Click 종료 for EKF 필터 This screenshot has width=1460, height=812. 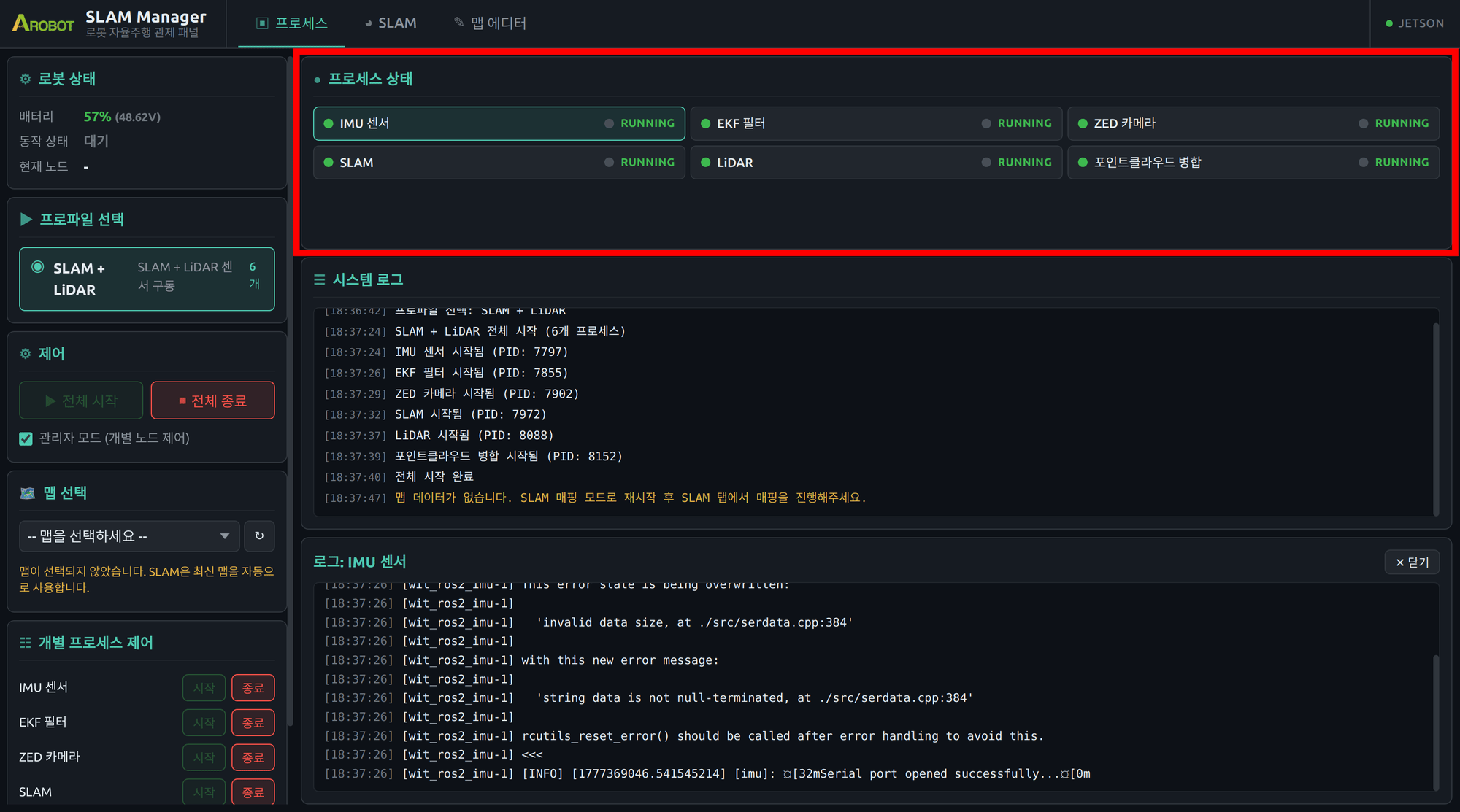click(253, 723)
